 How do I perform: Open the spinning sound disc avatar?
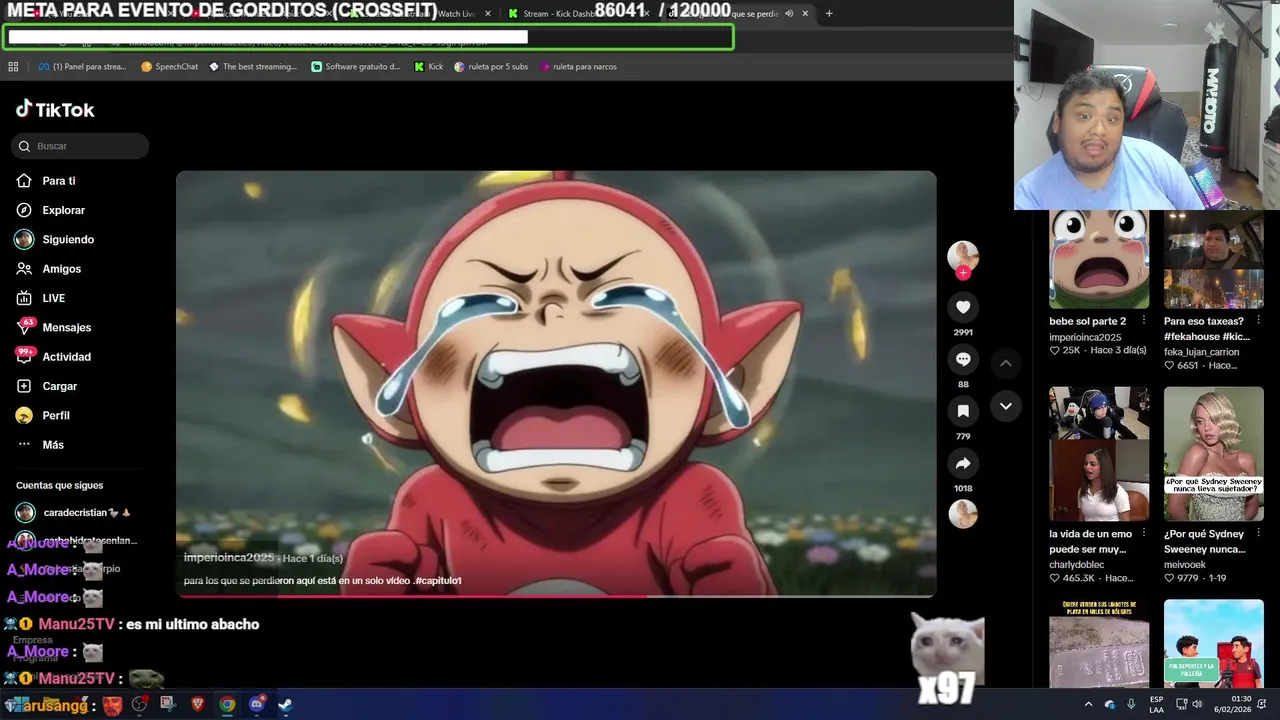click(x=963, y=514)
